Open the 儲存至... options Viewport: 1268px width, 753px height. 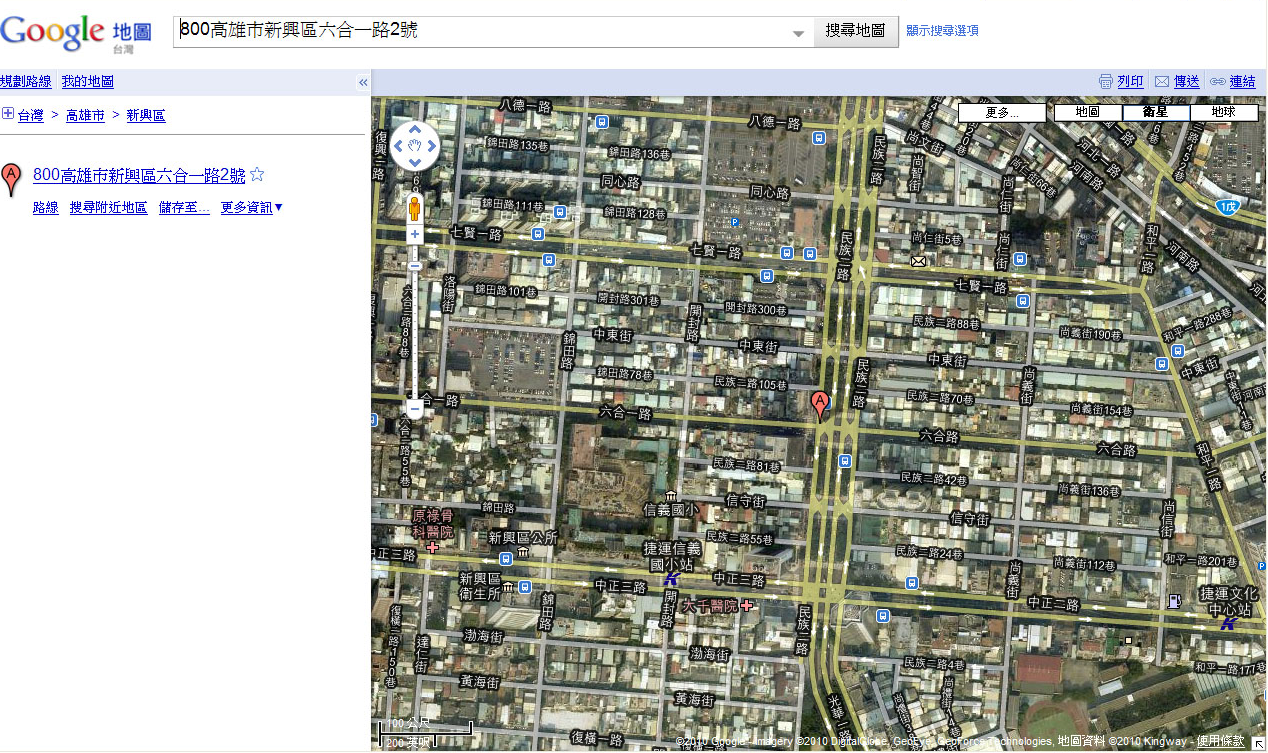(x=184, y=208)
